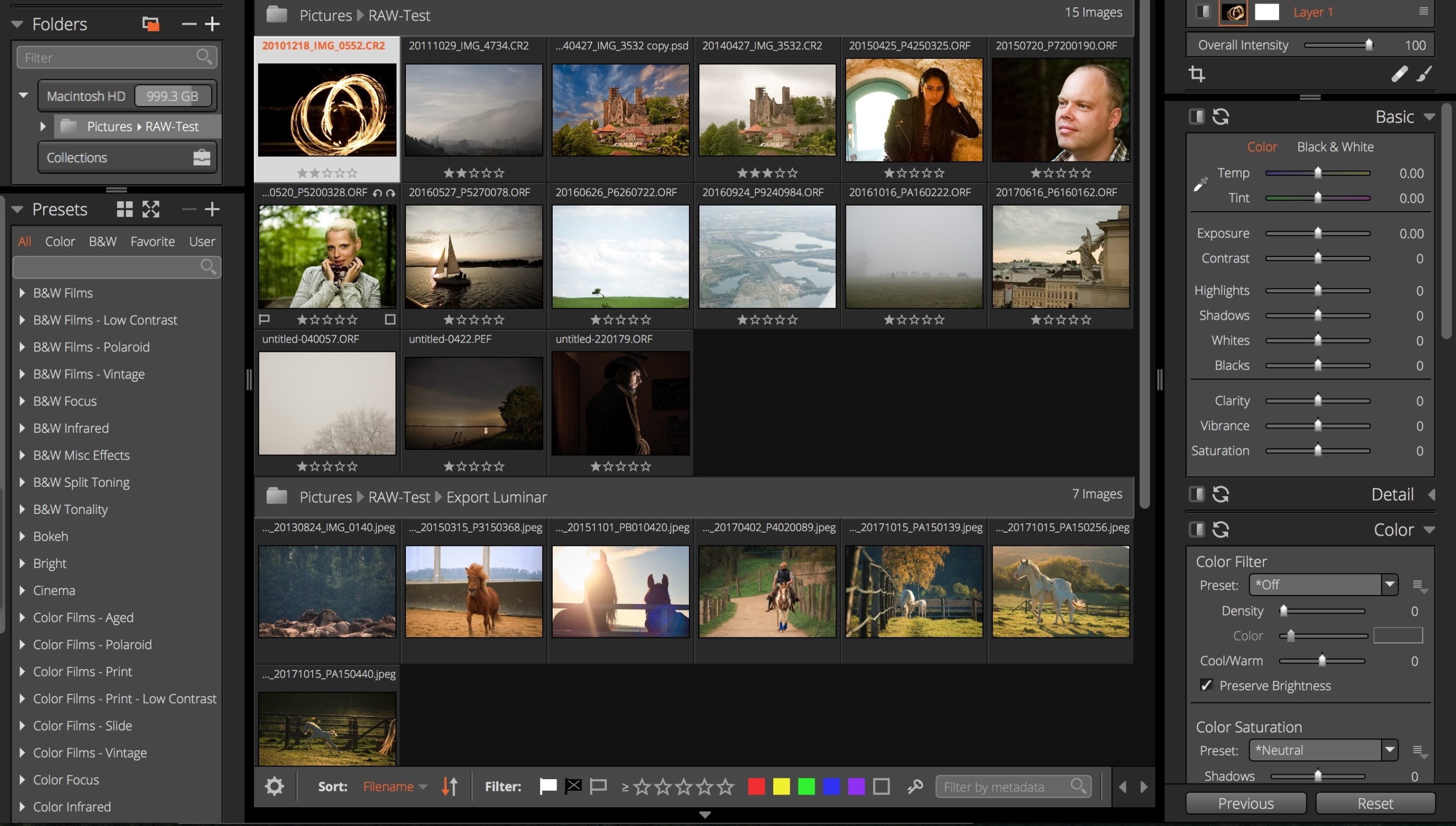1456x826 pixels.
Task: Select Color mode in Basic panel
Action: point(1262,147)
